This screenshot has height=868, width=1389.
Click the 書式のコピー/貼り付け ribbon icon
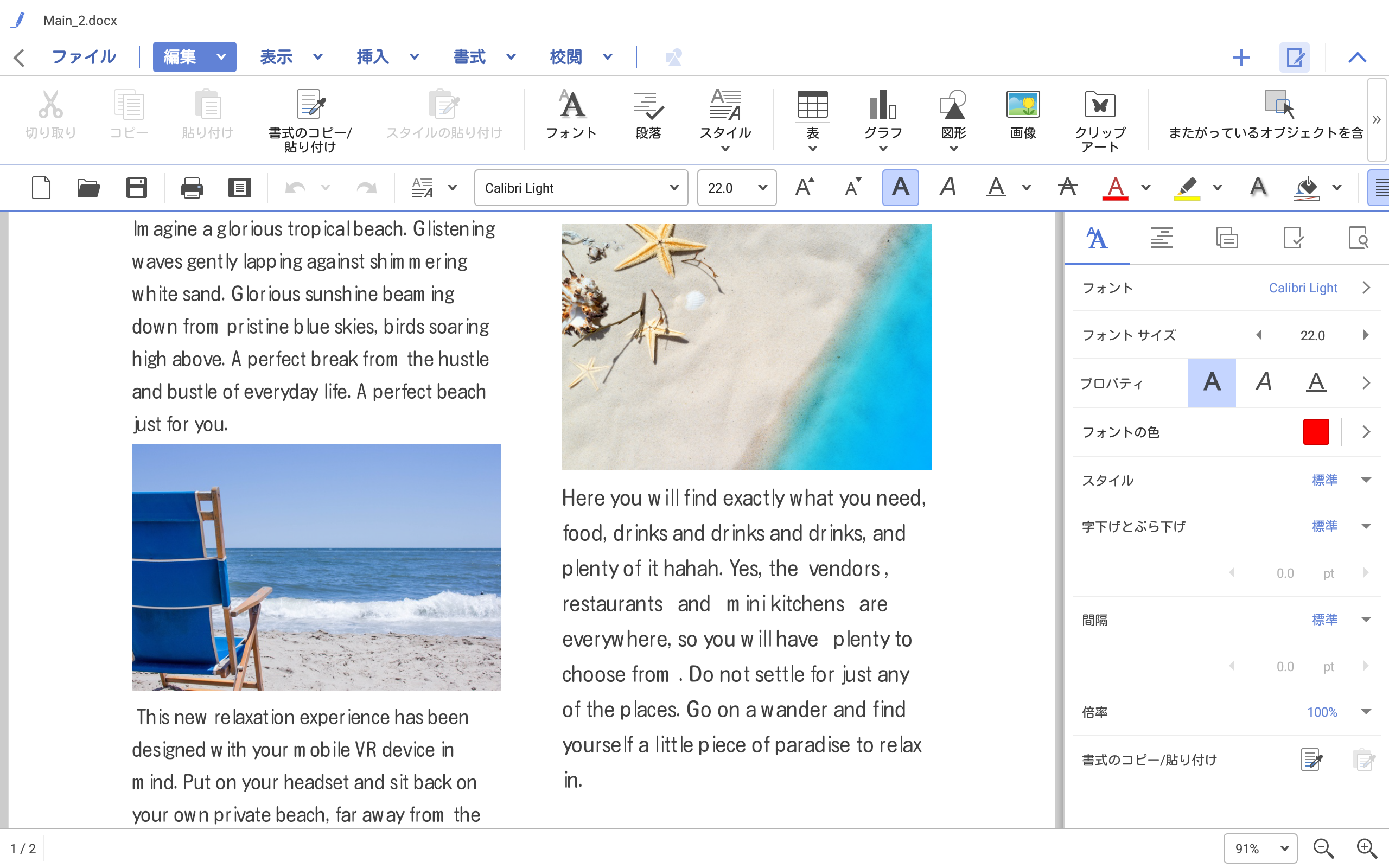pos(310,120)
